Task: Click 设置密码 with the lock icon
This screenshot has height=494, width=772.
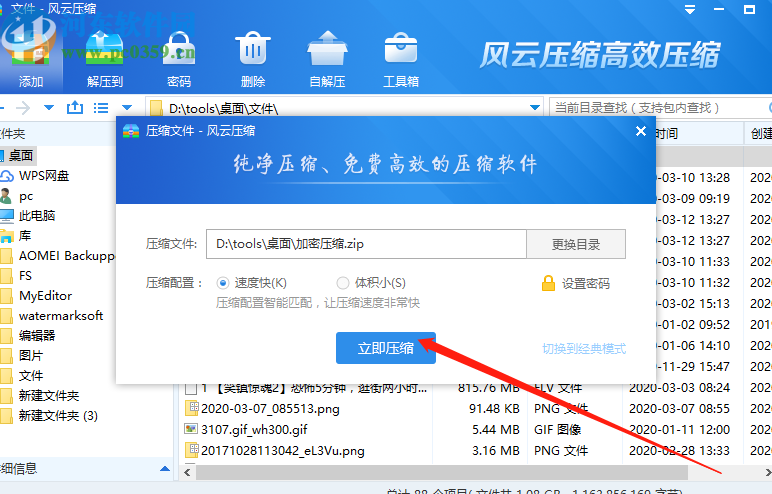Action: click(x=576, y=283)
